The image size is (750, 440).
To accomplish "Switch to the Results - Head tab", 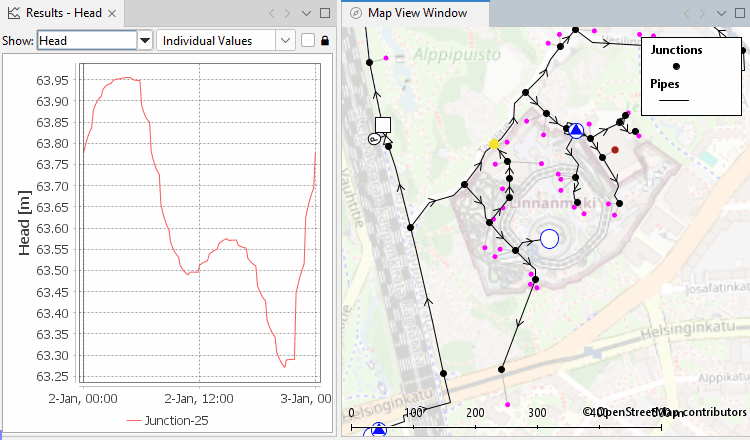I will [60, 14].
